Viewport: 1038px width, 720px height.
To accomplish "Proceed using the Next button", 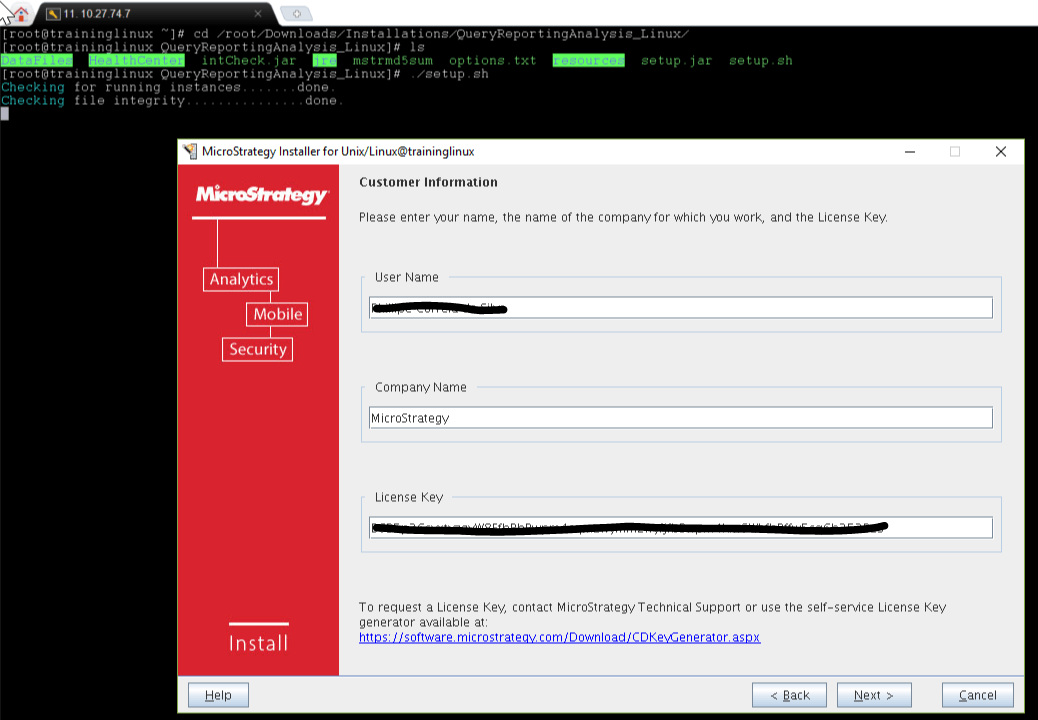I will click(873, 695).
